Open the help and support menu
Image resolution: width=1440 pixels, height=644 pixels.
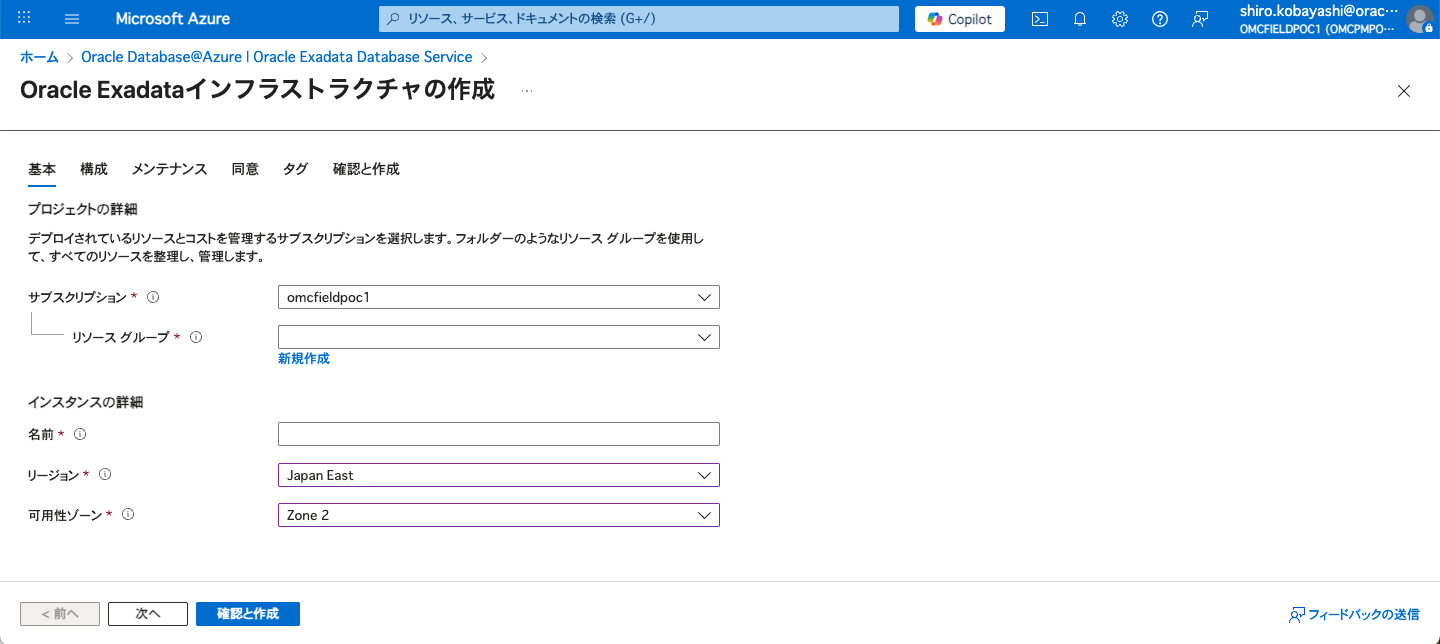[x=1159, y=18]
